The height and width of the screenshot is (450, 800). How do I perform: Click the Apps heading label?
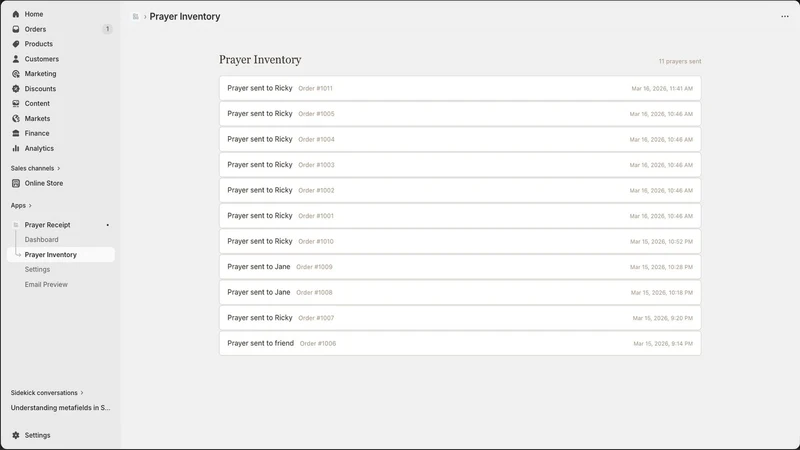pyautogui.click(x=18, y=206)
